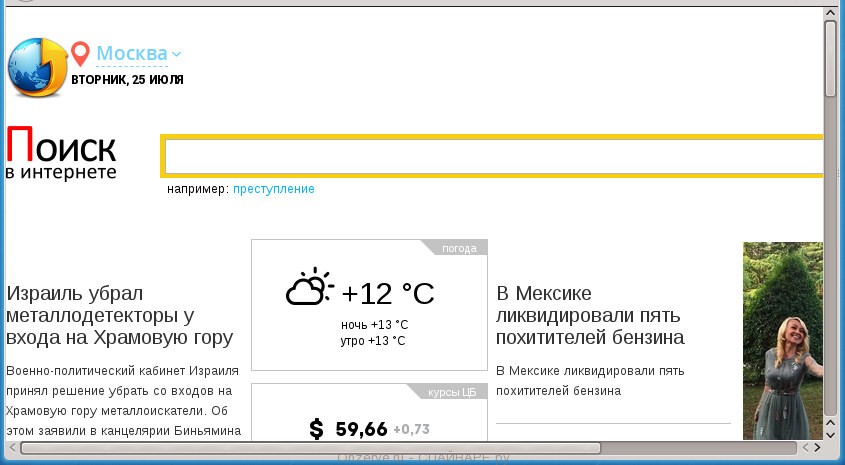The image size is (845, 465).
Task: Click the vertical scrollbar down arrow
Action: pos(830,433)
